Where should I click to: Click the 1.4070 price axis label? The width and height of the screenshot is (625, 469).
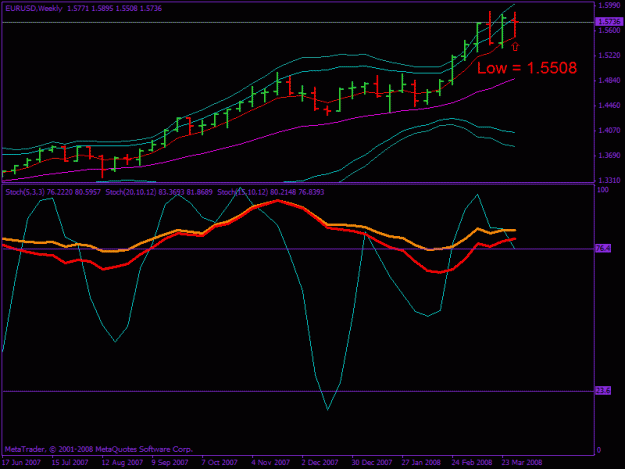click(x=609, y=130)
